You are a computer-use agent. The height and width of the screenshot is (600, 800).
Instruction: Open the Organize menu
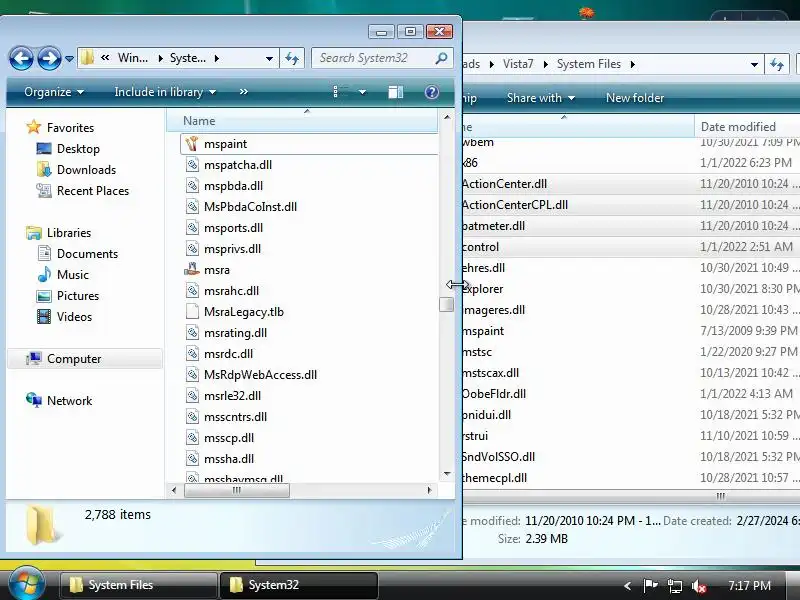(54, 92)
